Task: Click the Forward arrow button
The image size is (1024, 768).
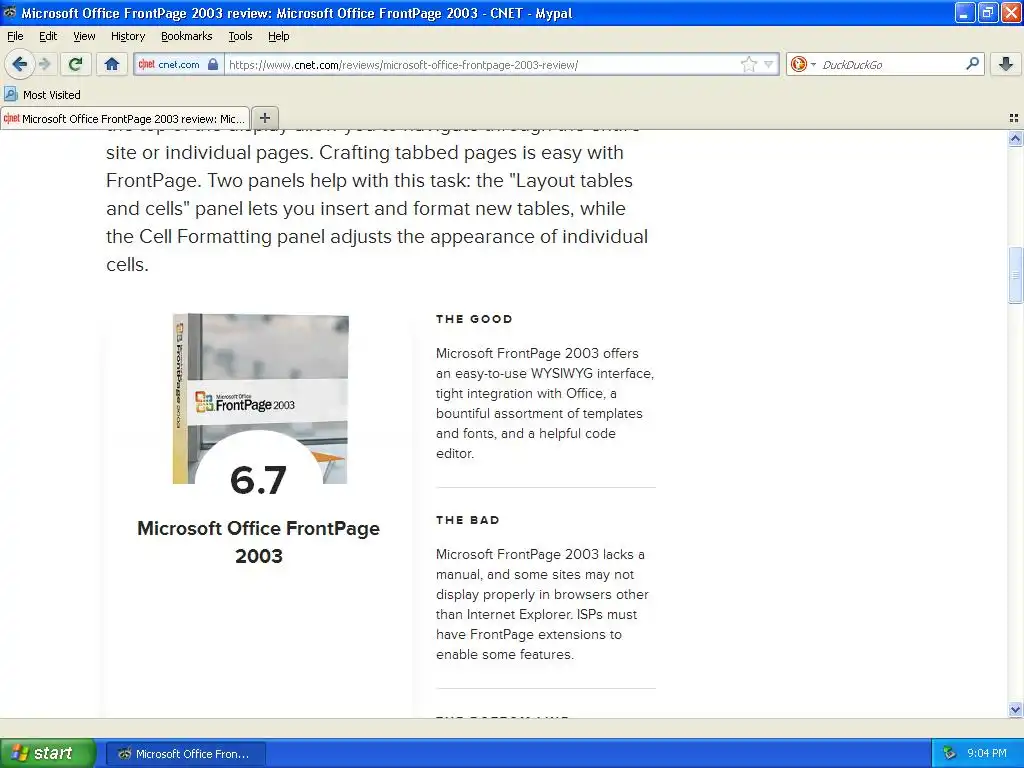Action: tap(44, 64)
